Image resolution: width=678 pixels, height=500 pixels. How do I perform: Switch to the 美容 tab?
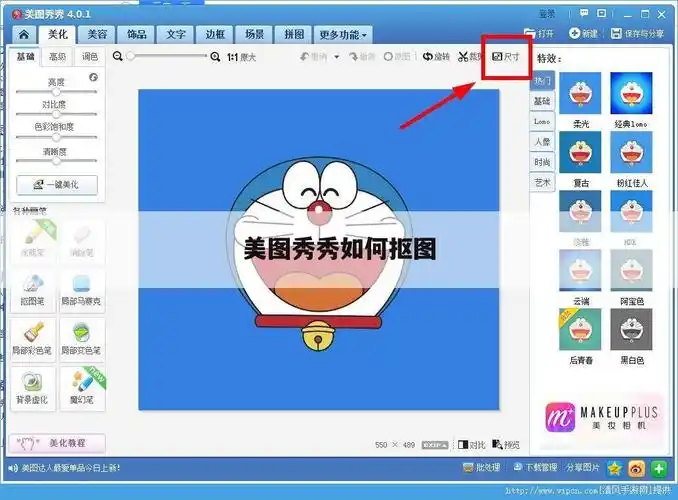(97, 34)
